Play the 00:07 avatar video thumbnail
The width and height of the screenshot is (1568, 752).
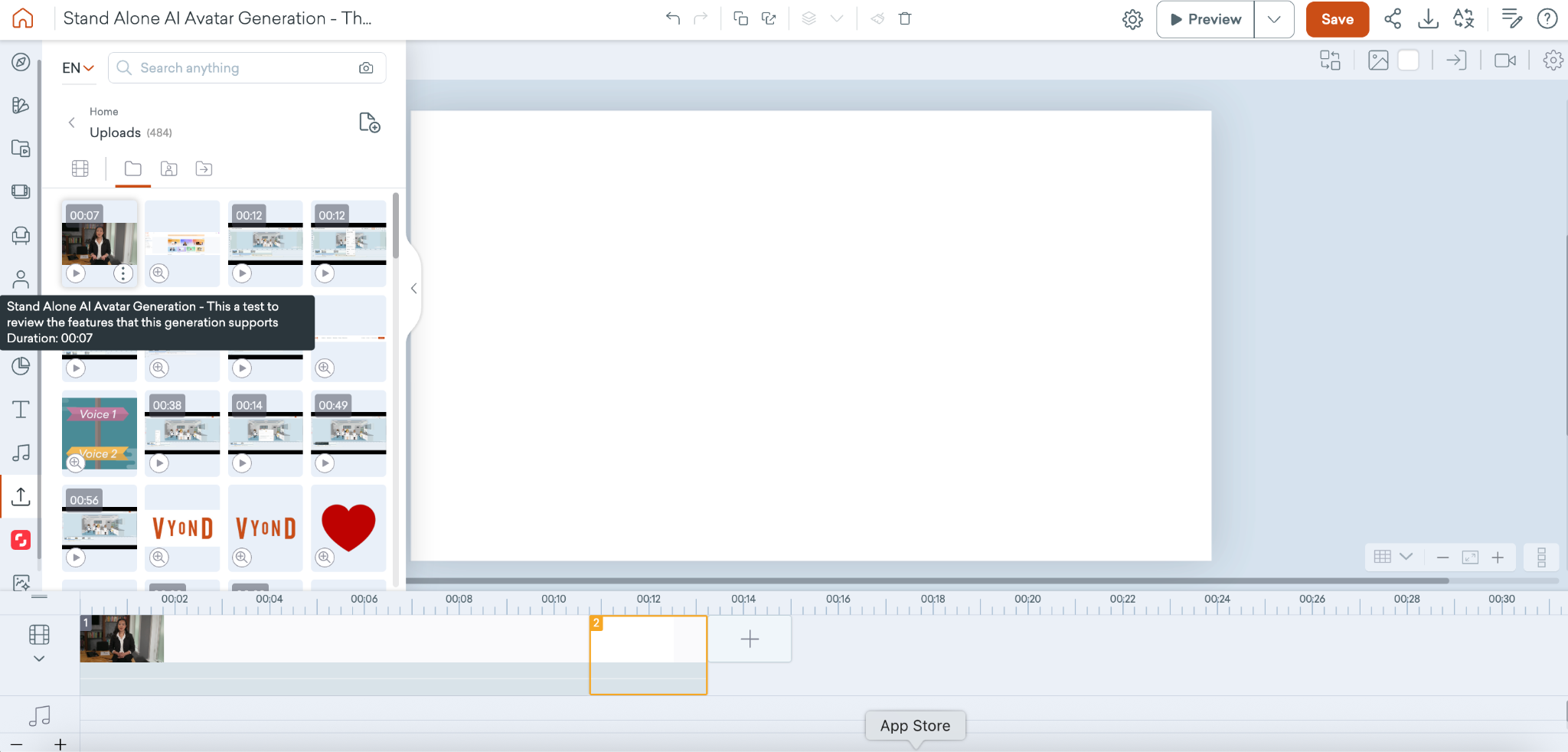[76, 273]
